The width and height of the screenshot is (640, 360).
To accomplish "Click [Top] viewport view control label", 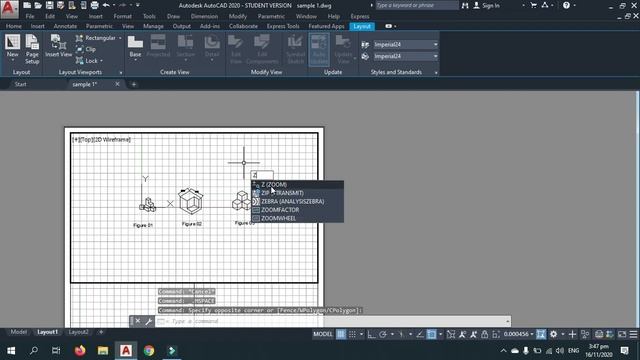I will [86, 140].
